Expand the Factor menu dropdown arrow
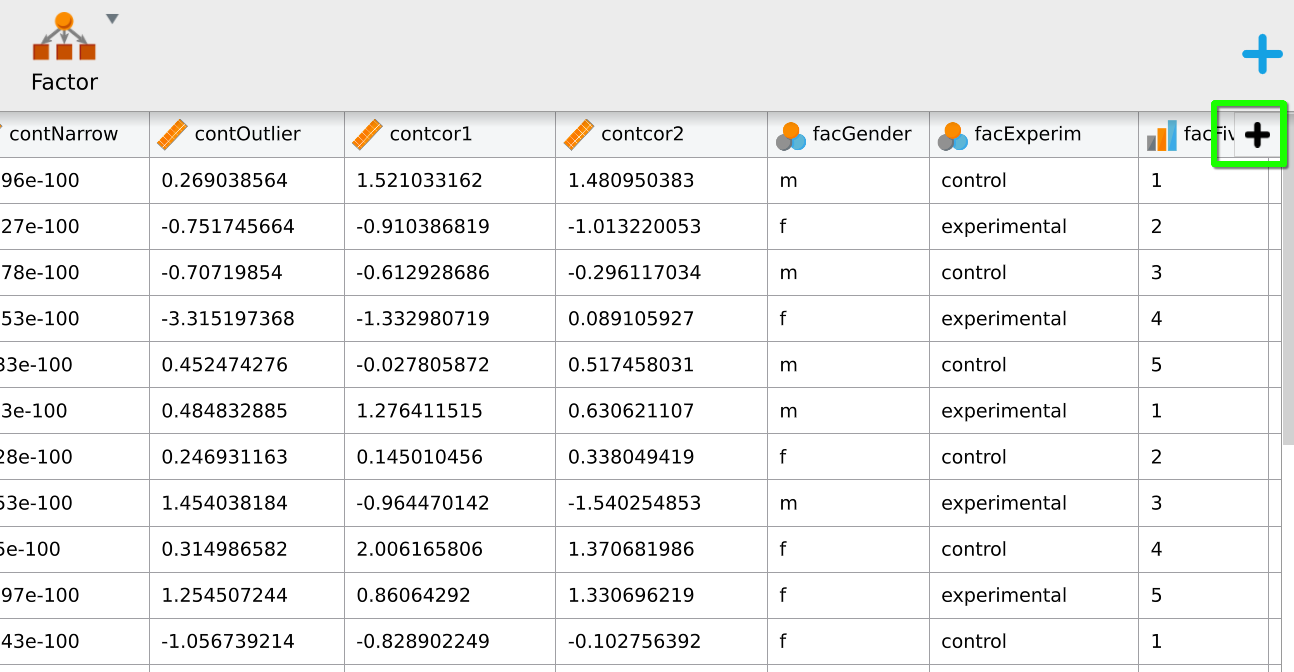 [x=112, y=18]
